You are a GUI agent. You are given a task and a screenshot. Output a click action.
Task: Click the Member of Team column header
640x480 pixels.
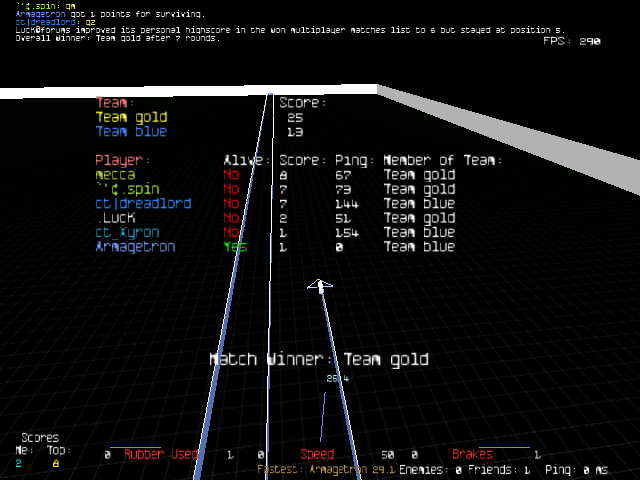(x=443, y=160)
